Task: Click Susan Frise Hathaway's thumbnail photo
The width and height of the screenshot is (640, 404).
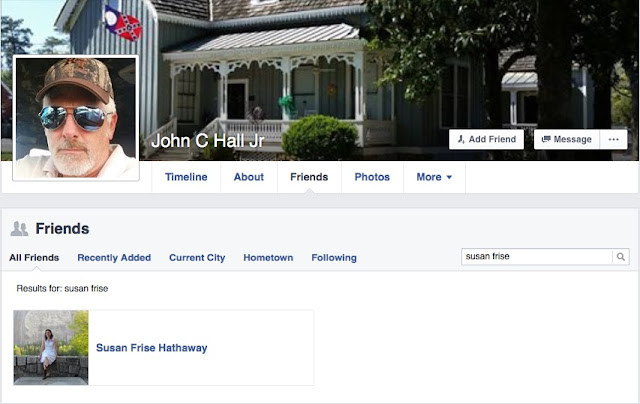Action: coord(51,348)
